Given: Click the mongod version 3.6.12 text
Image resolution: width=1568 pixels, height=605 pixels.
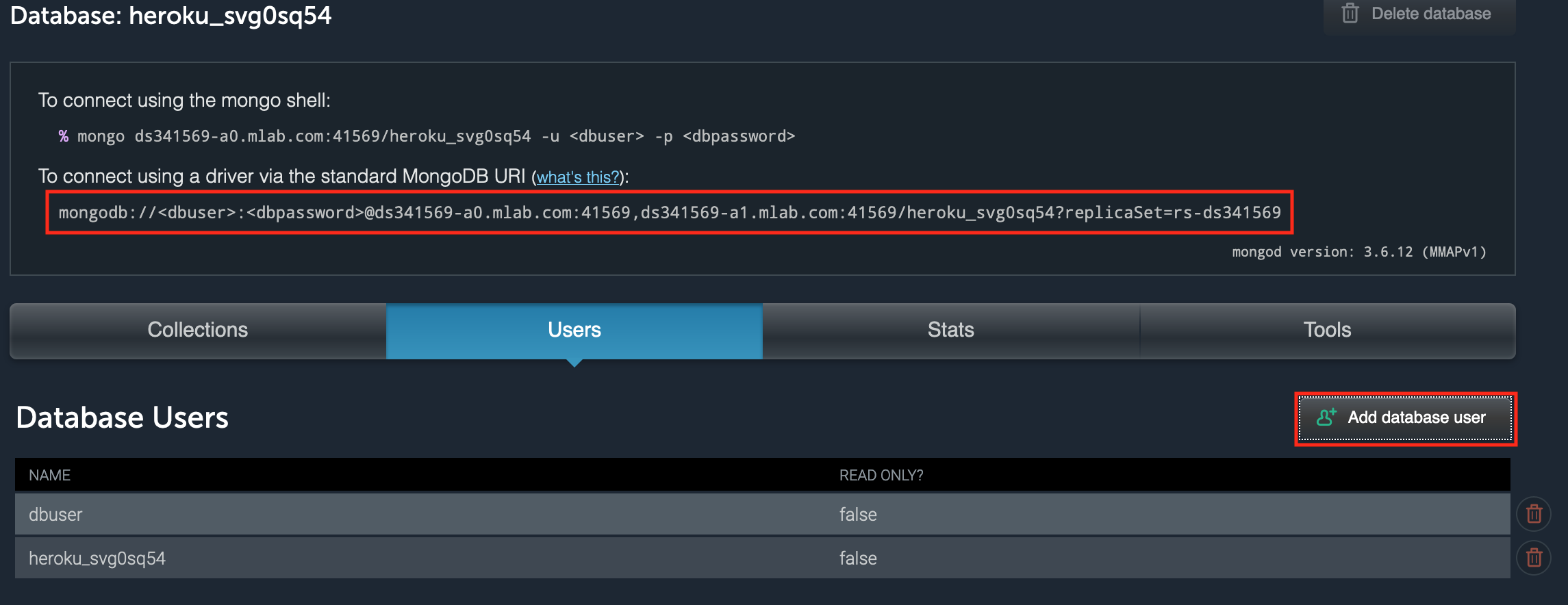Looking at the screenshot, I should click(x=1359, y=252).
